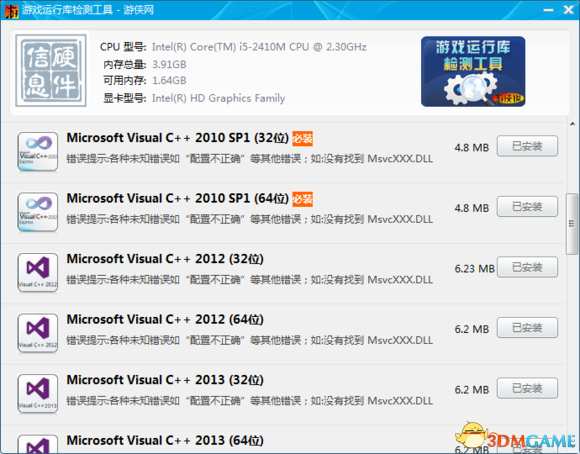Click 已安装 button for VC++ 2010 SP1 64位
Viewport: 580px width, 454px height.
[x=527, y=206]
